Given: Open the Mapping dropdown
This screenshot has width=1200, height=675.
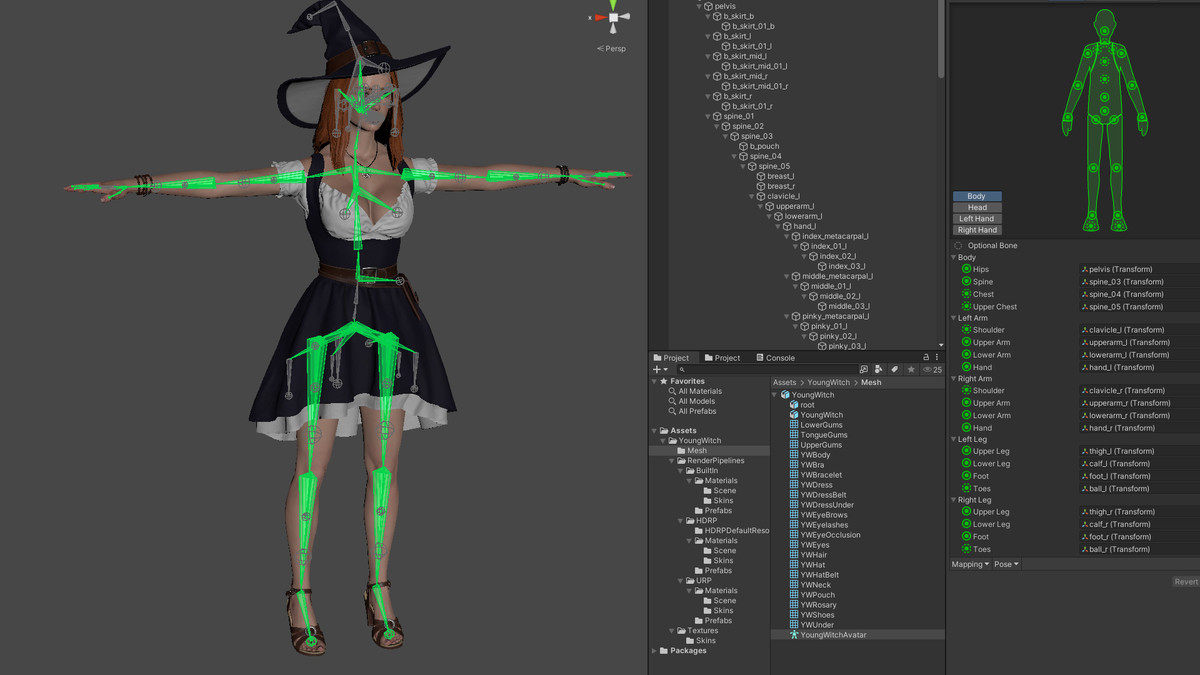Looking at the screenshot, I should click(x=970, y=564).
